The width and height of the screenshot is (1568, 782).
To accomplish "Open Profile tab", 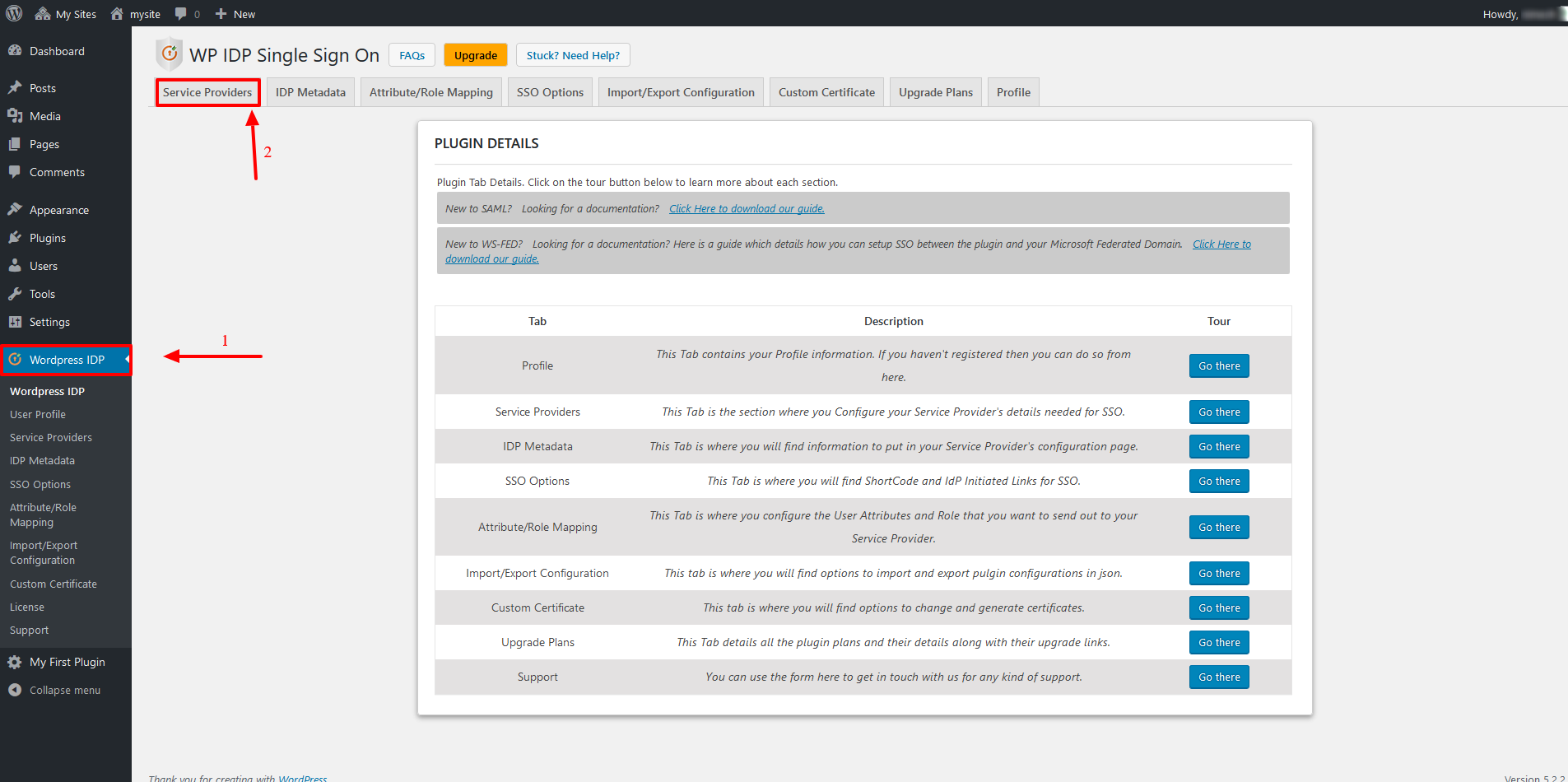I will point(1013,92).
